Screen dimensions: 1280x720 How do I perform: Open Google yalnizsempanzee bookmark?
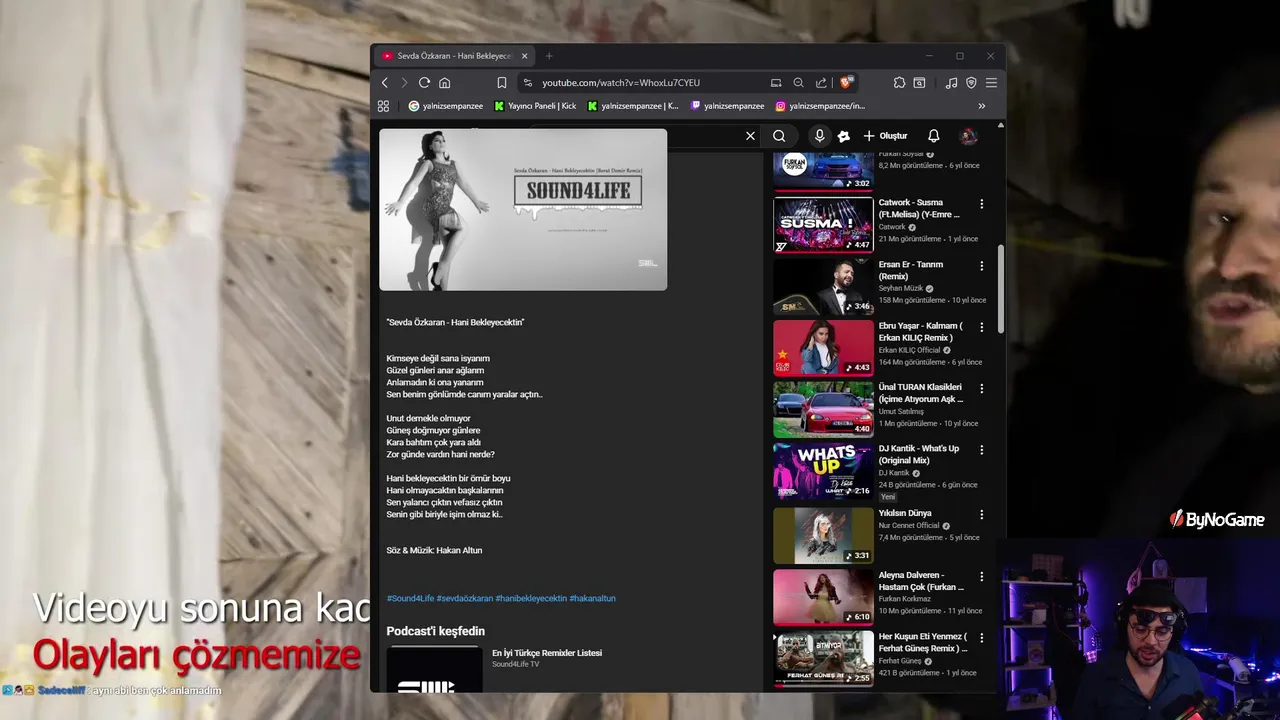pos(446,106)
